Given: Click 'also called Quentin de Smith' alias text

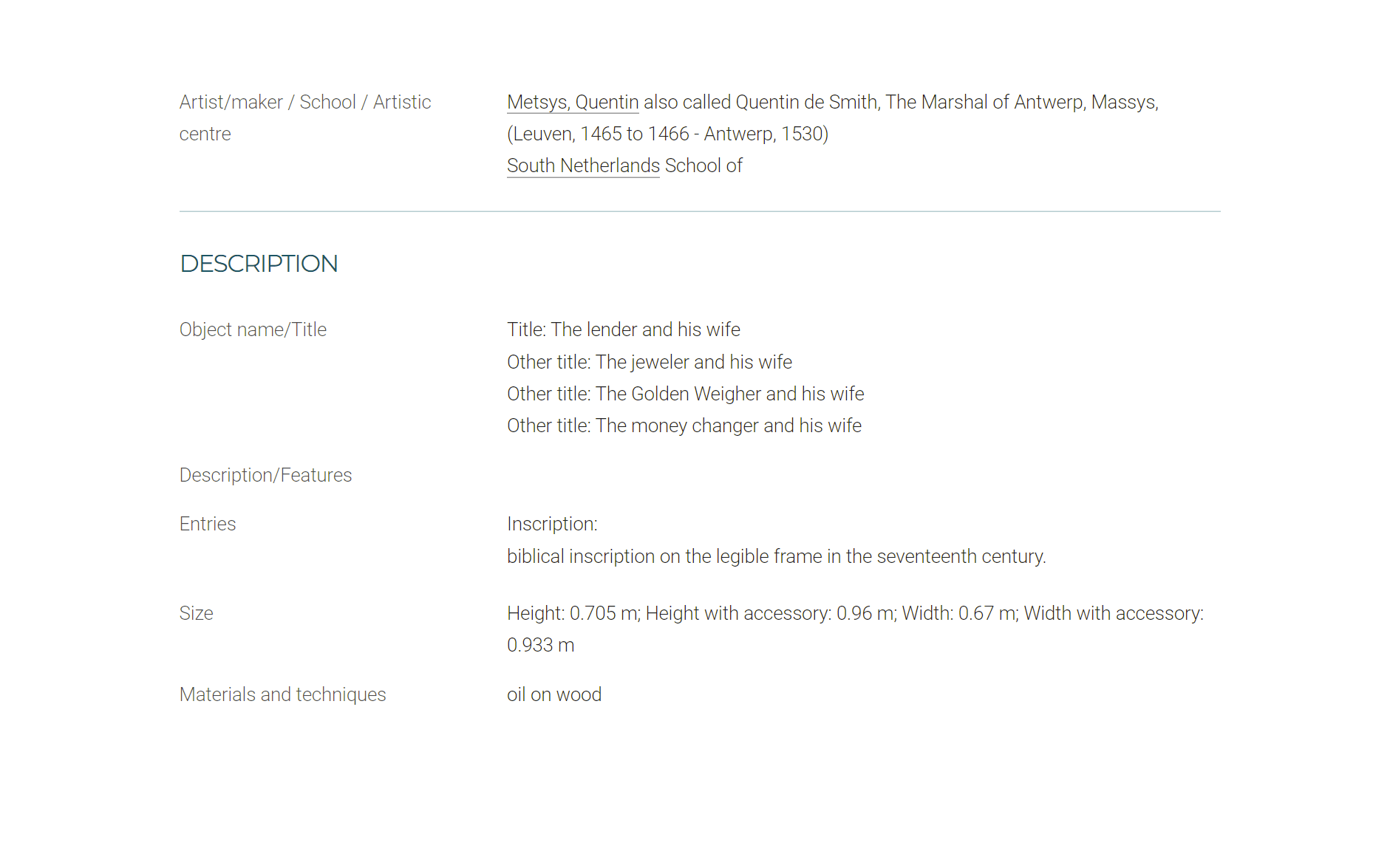Looking at the screenshot, I should point(760,102).
